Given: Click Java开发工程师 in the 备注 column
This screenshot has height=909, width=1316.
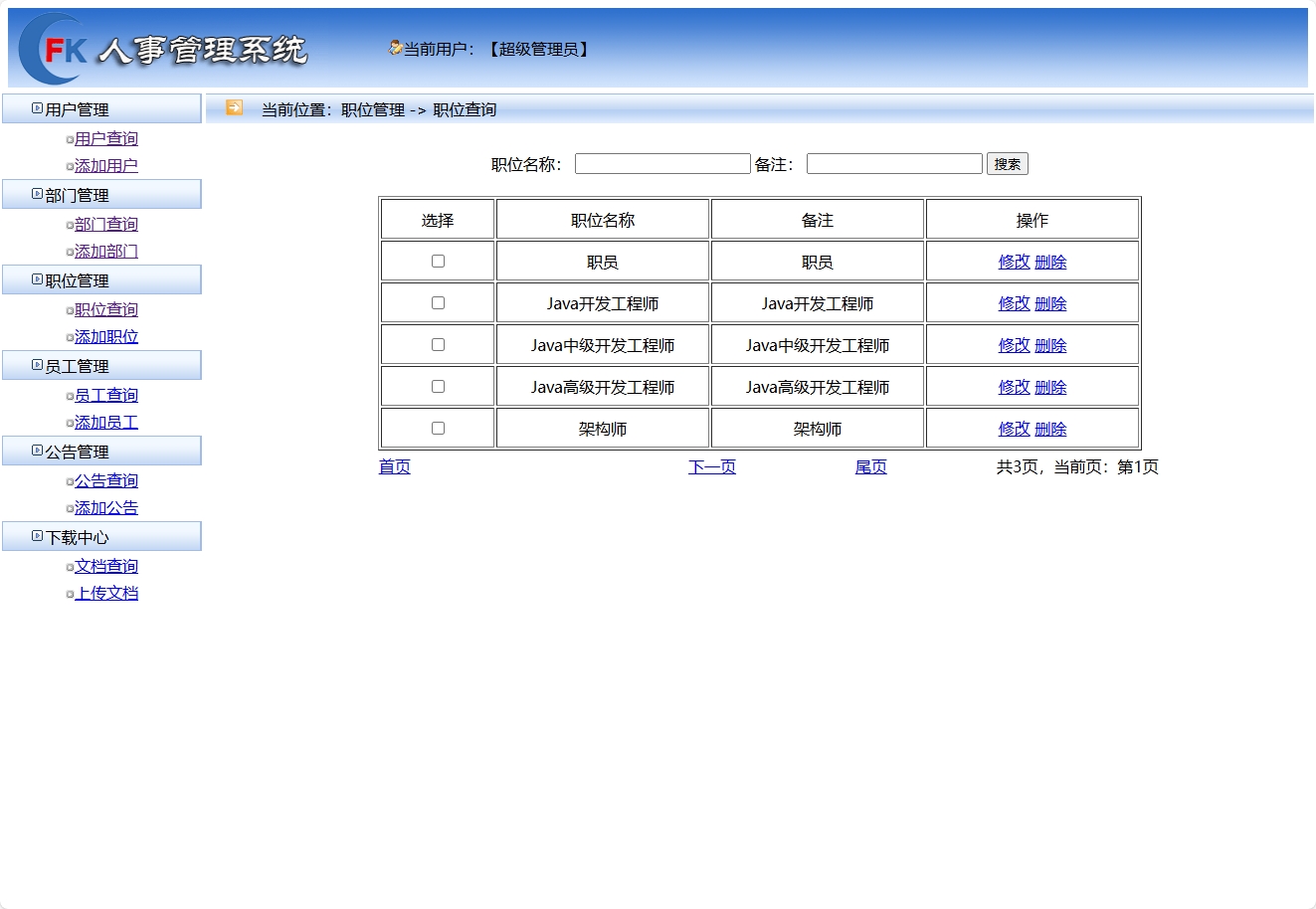Looking at the screenshot, I should tap(818, 304).
